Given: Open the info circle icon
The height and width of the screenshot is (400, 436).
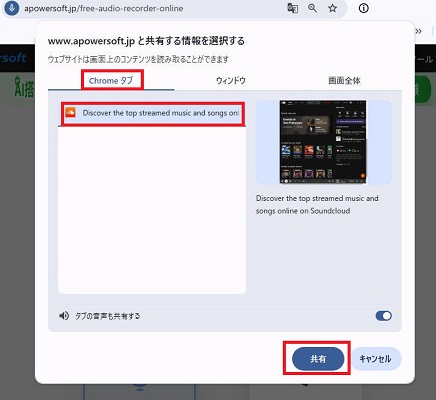Looking at the screenshot, I should (363, 8).
